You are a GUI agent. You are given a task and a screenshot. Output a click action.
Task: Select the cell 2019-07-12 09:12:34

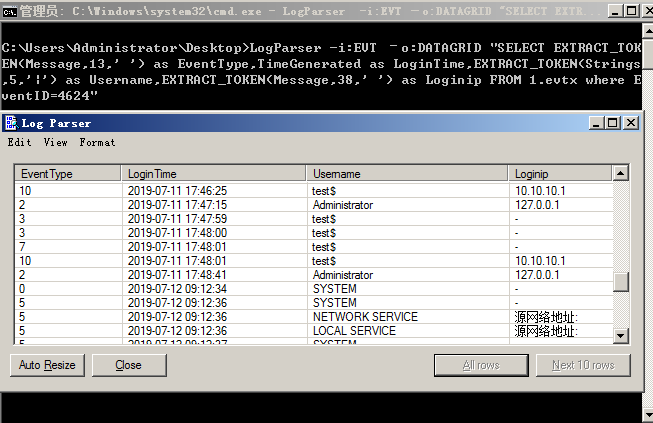coord(214,289)
